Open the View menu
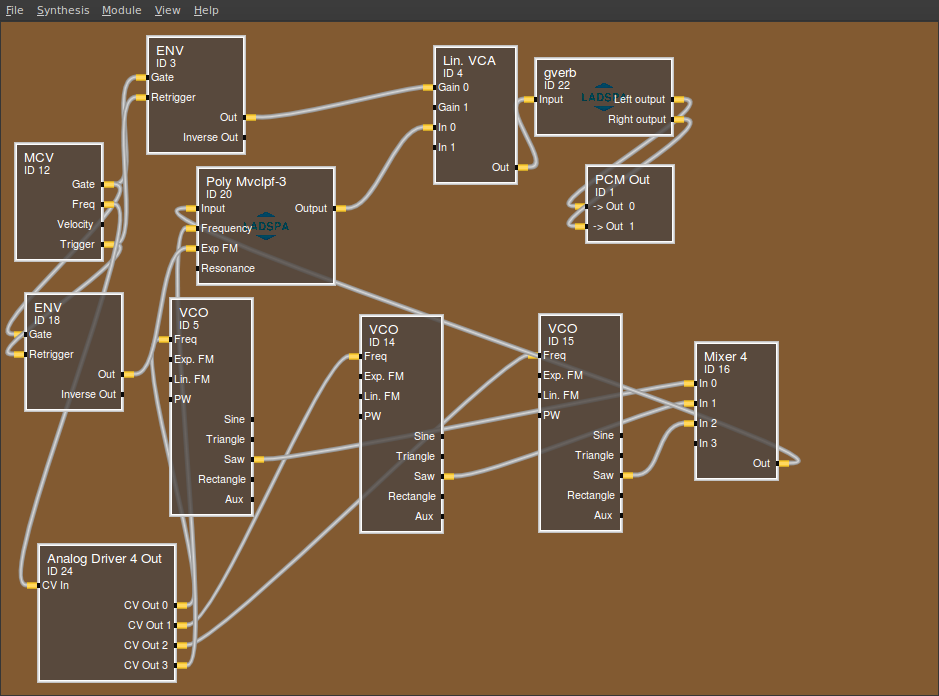 tap(167, 10)
